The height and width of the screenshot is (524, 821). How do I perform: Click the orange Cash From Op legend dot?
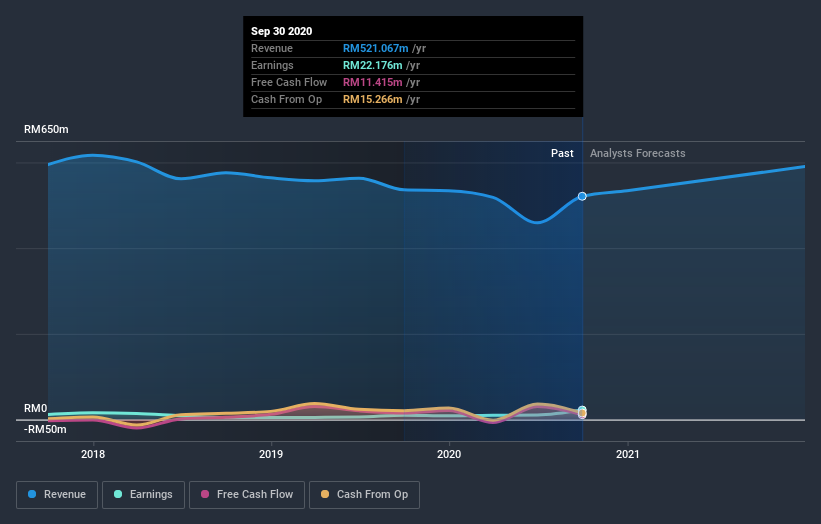point(325,494)
